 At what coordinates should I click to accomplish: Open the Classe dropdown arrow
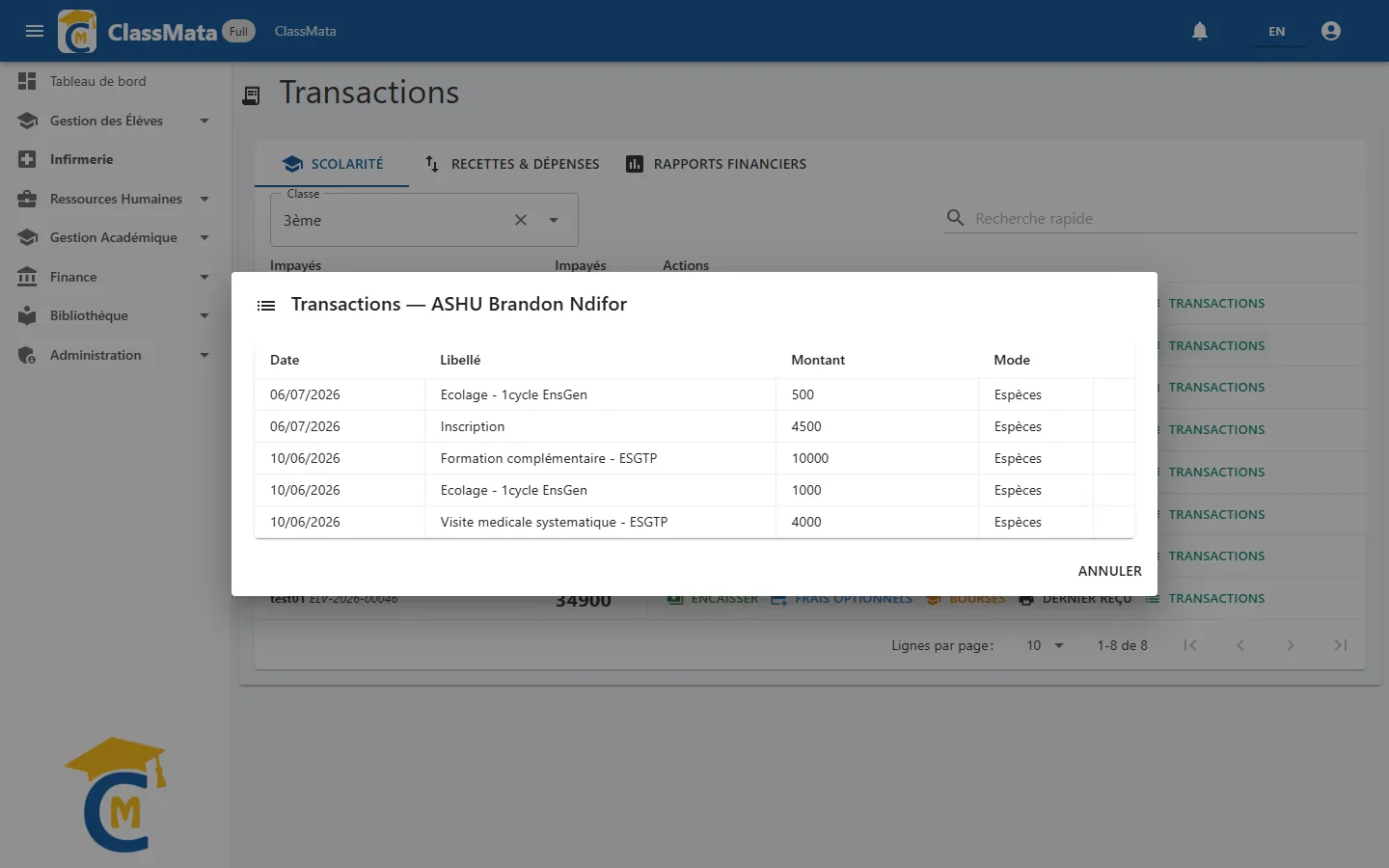pyautogui.click(x=554, y=220)
